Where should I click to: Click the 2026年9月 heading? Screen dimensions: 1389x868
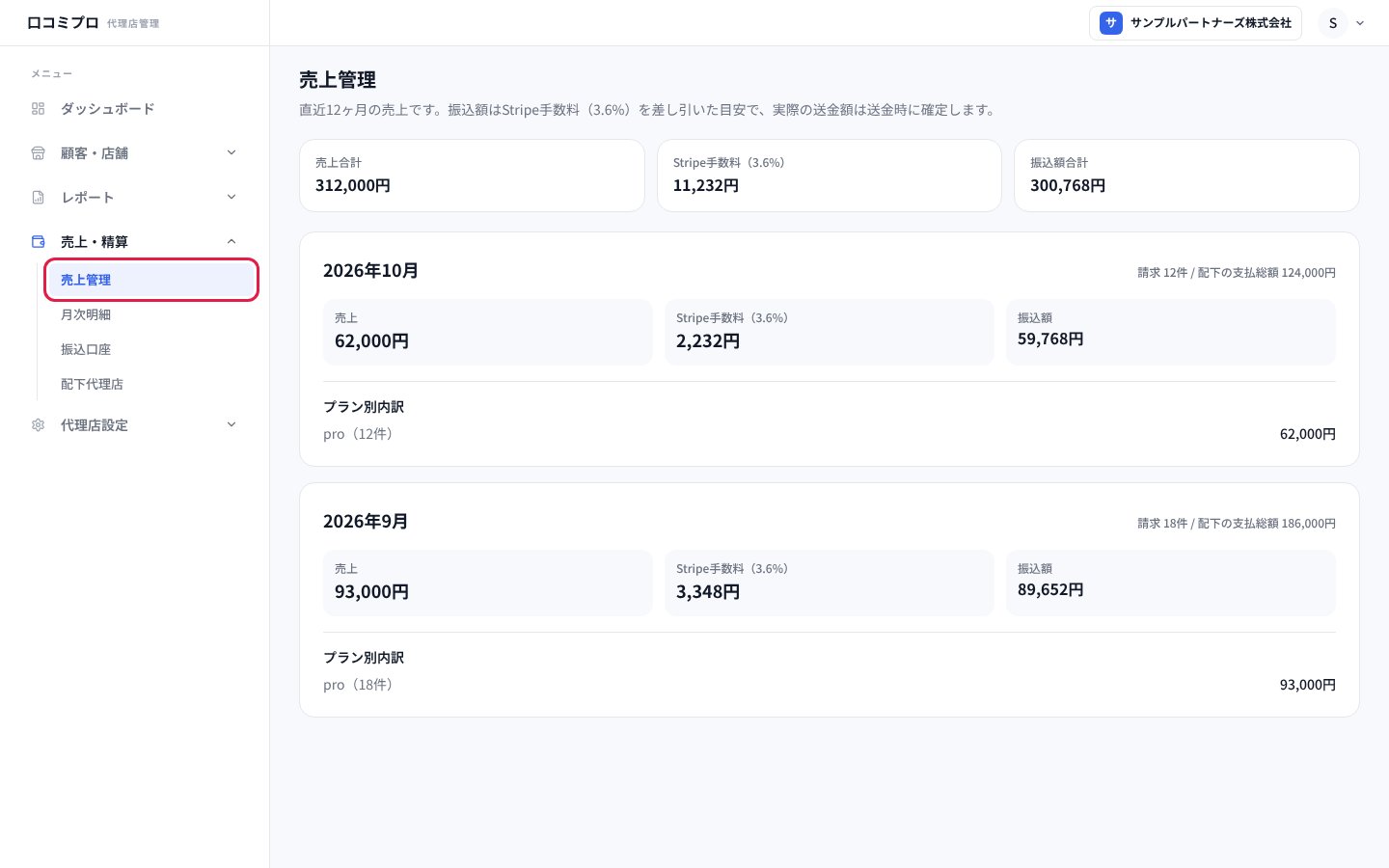click(366, 522)
